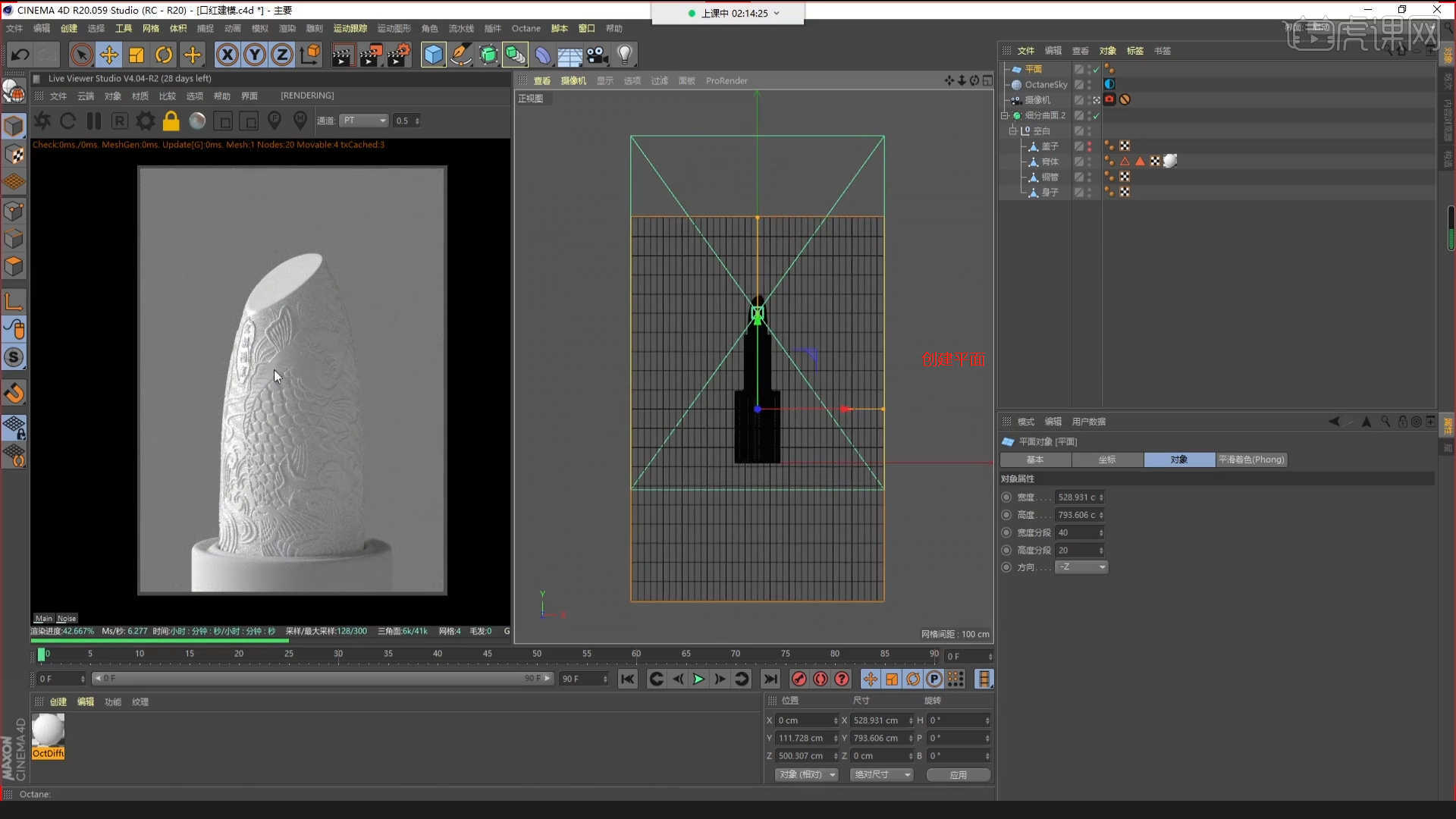Open the 绝对尺寸 dropdown
Screen dimensions: 1456x819
point(881,775)
